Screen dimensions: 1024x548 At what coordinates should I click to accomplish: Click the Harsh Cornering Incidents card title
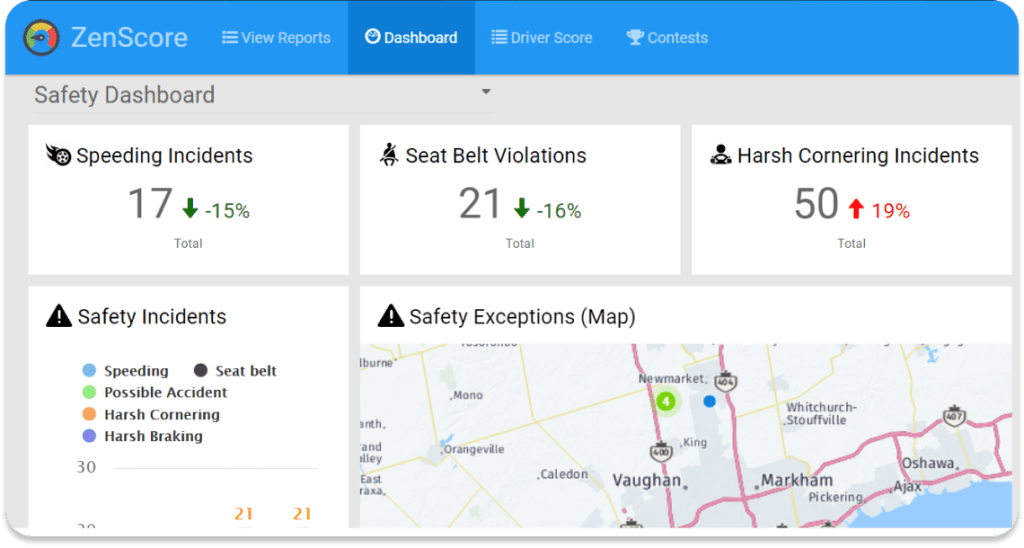point(858,155)
